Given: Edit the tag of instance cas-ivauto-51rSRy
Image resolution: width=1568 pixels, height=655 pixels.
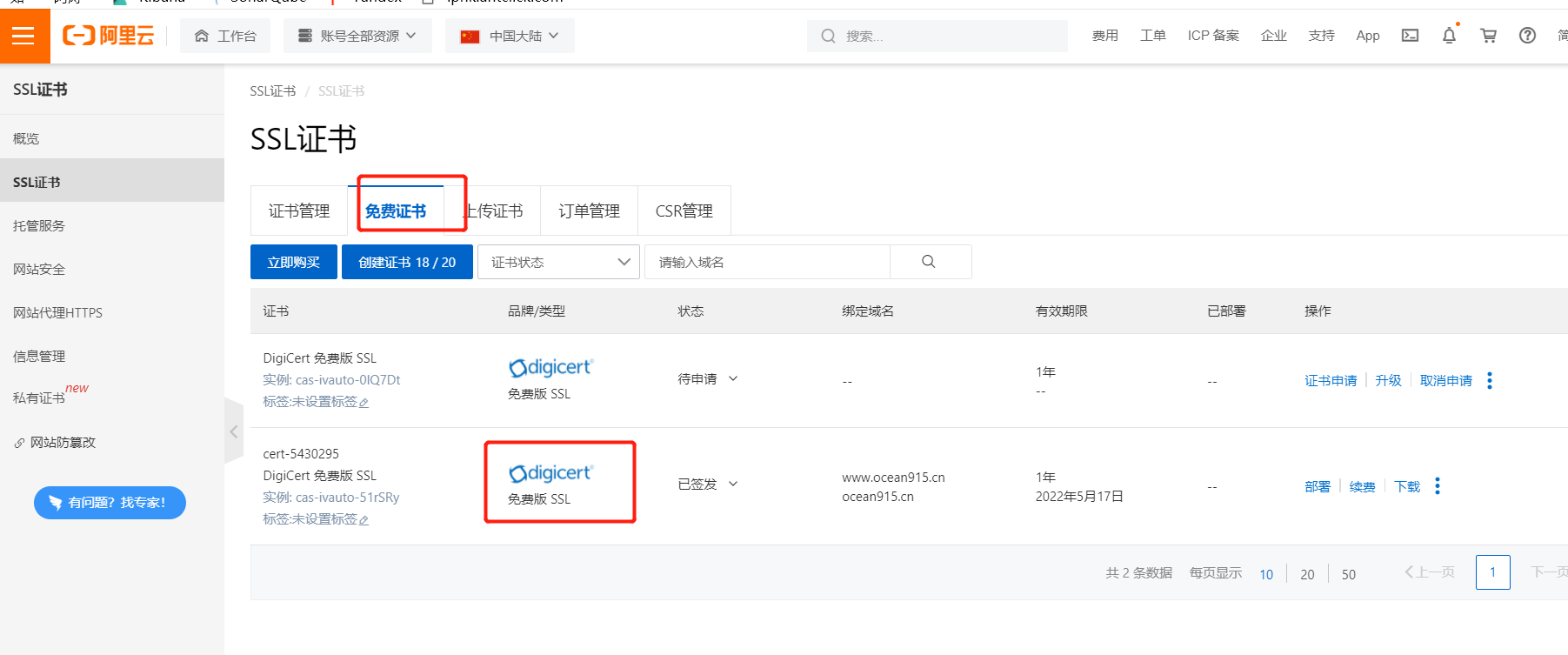Looking at the screenshot, I should tap(364, 520).
